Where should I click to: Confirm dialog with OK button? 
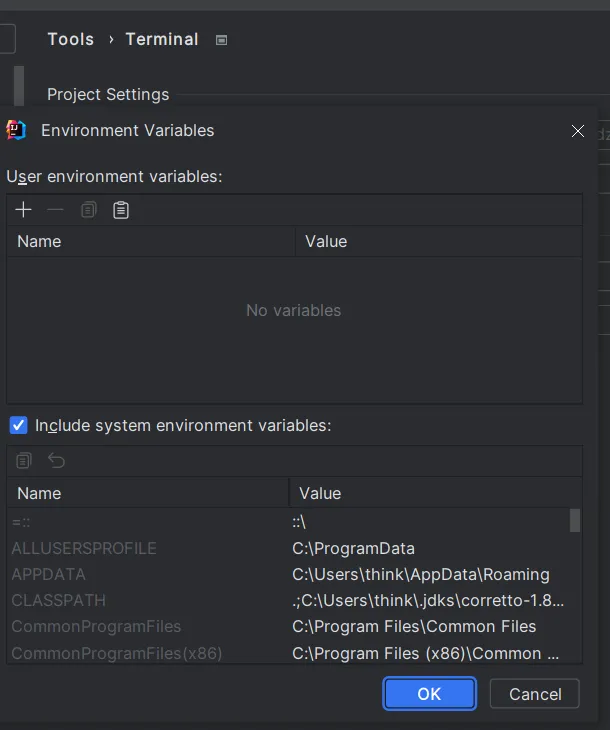point(429,694)
